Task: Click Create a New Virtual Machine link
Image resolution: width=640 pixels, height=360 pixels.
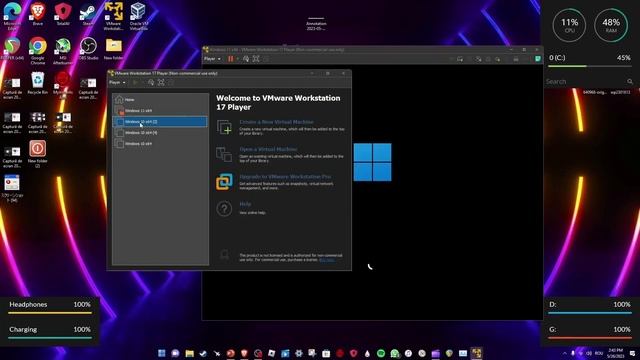Action: click(276, 122)
